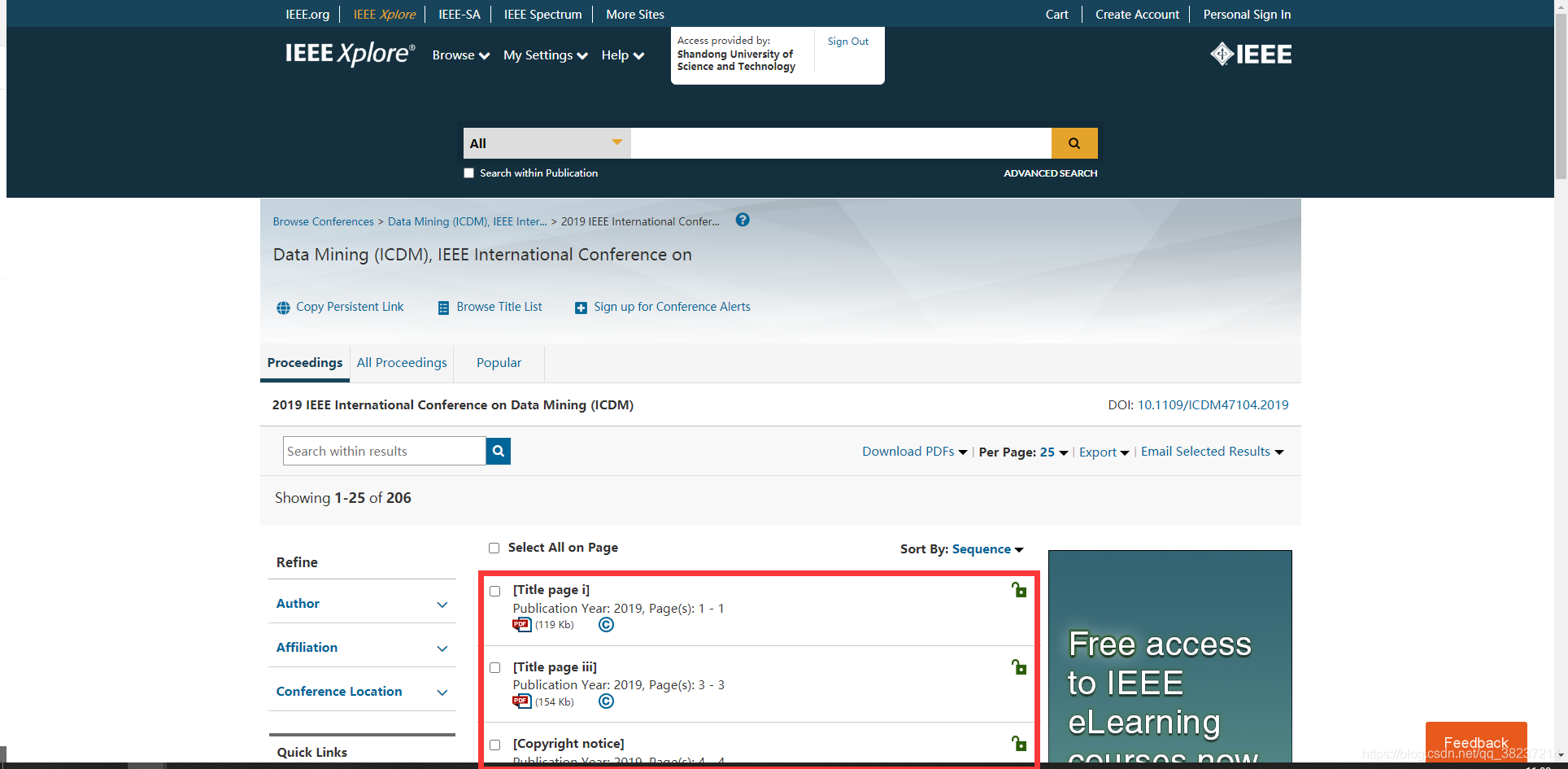Click the yellow search magnifier button
Image resolution: width=1568 pixels, height=769 pixels.
click(x=1074, y=143)
